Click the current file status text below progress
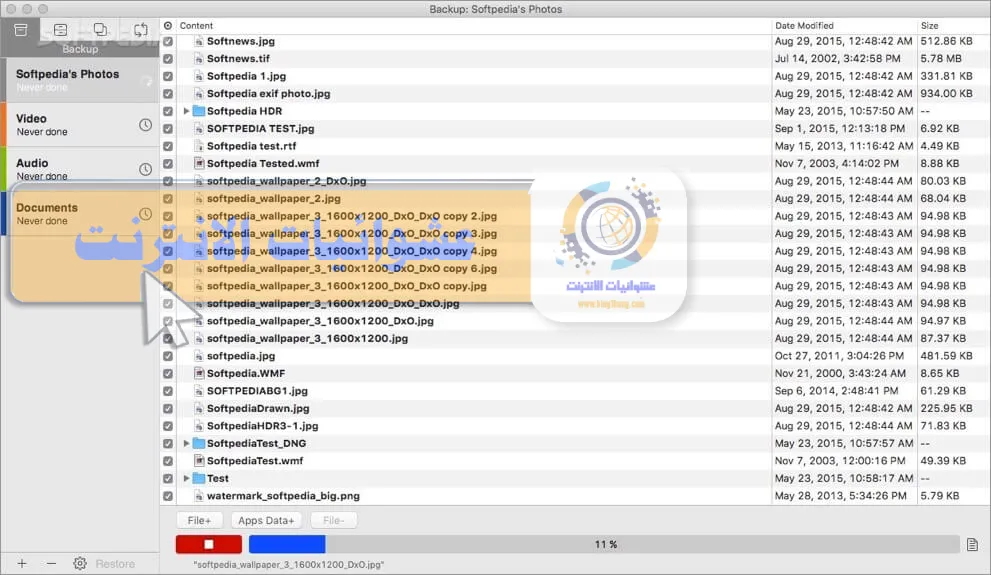Viewport: 991px width, 575px height. pos(289,565)
